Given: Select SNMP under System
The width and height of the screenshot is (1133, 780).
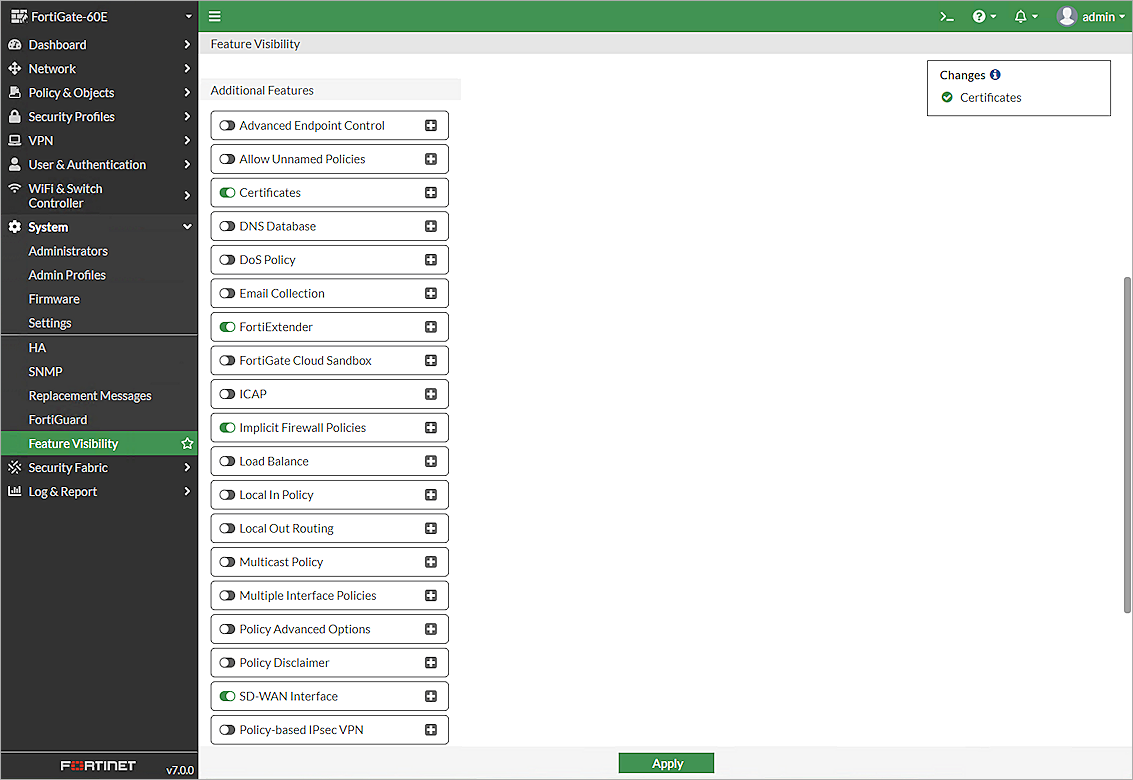Looking at the screenshot, I should [45, 371].
